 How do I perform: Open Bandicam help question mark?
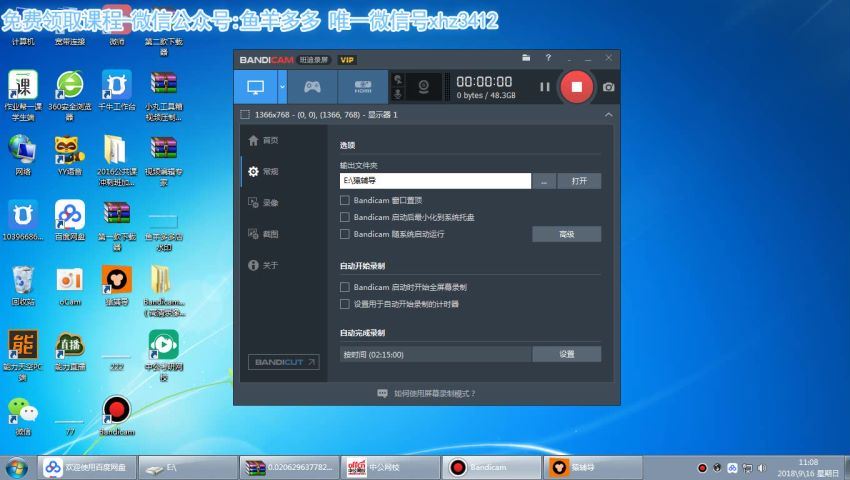[548, 57]
